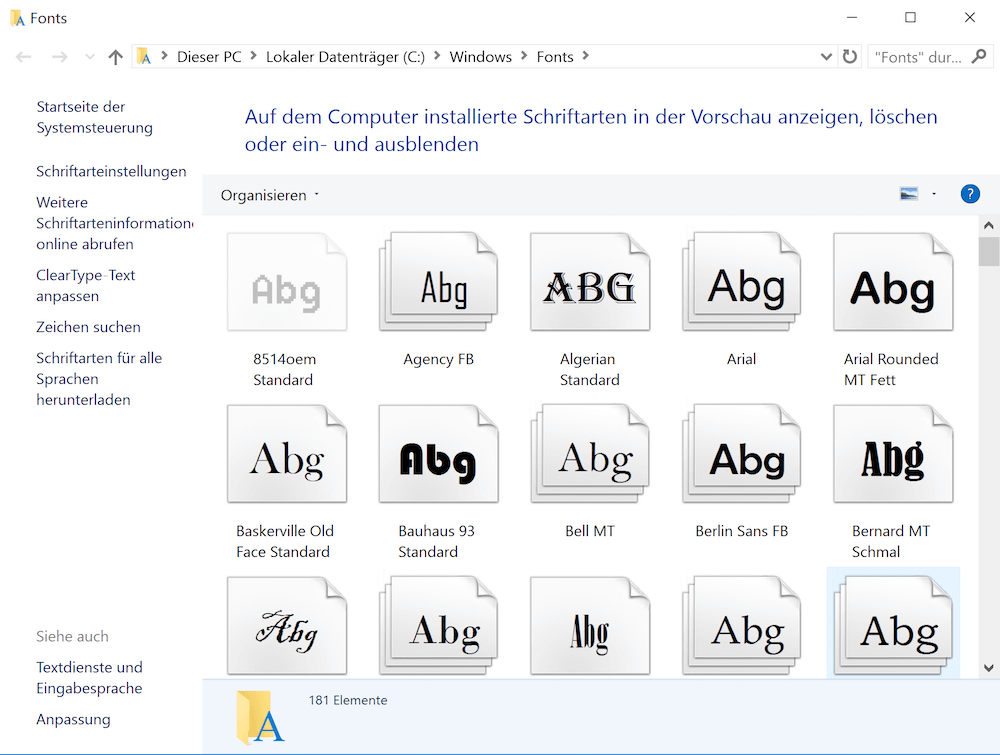Screen dimensions: 1000x755
Task: Click the search magnifier icon
Action: tap(979, 57)
